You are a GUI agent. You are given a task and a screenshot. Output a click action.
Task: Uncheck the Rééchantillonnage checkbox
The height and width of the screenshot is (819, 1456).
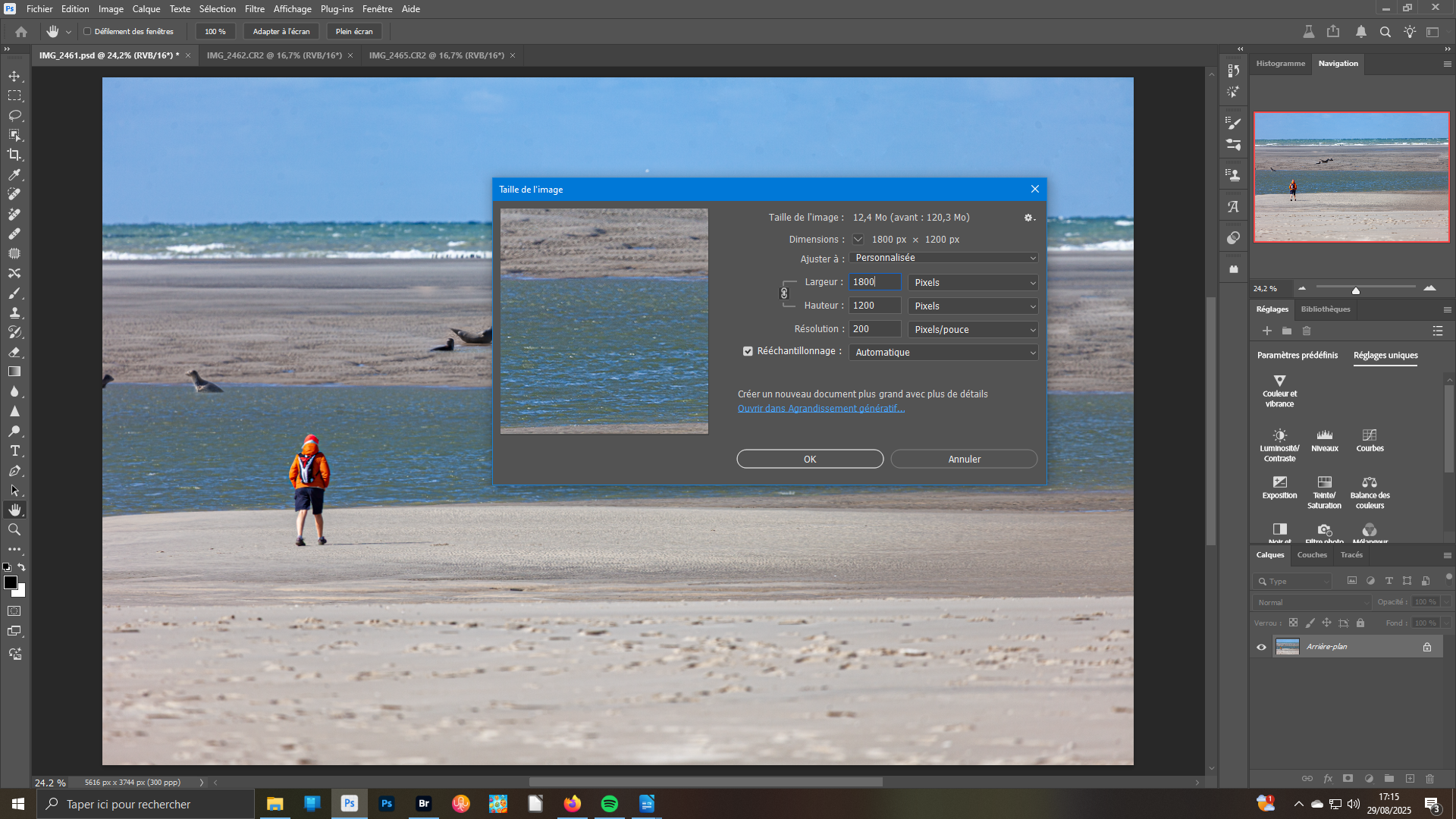pos(748,352)
